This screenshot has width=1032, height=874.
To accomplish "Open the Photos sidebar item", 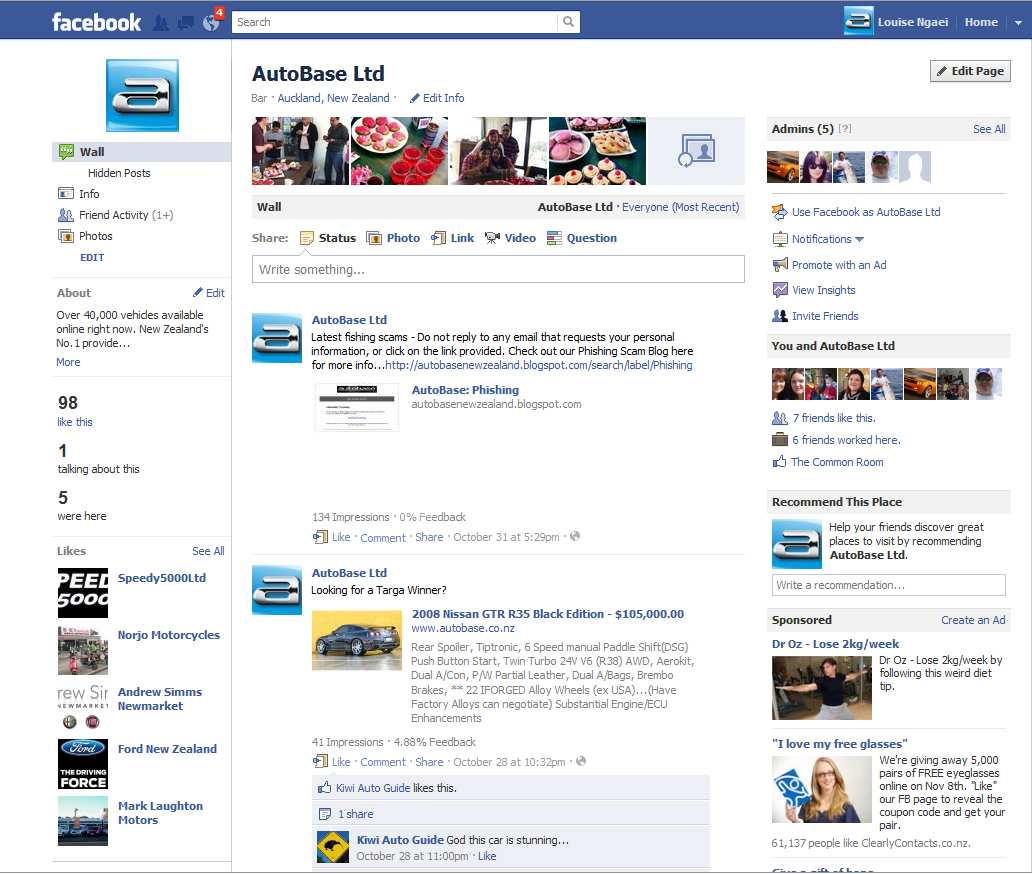I will coord(95,236).
